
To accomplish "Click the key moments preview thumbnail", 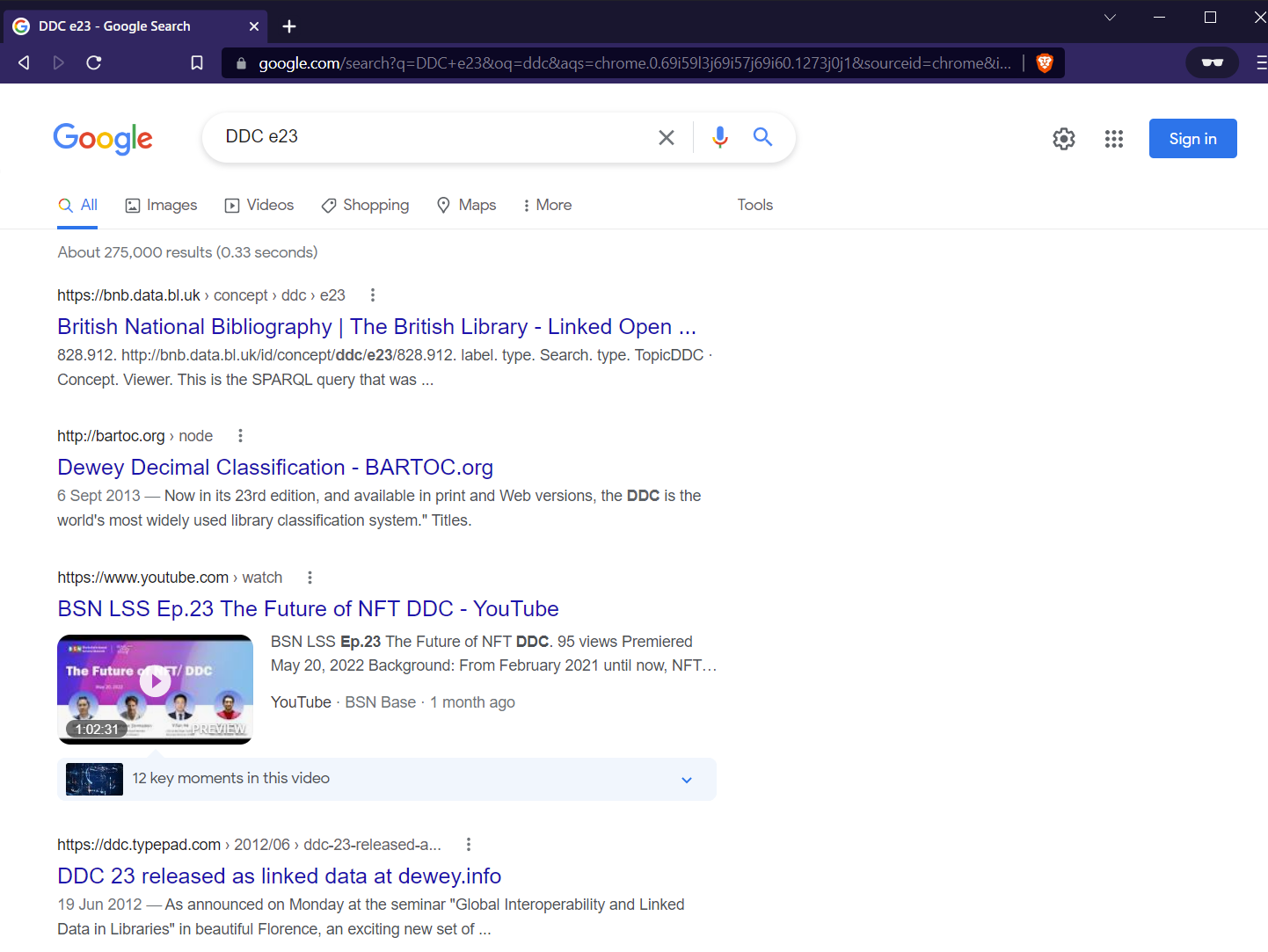I will point(94,780).
